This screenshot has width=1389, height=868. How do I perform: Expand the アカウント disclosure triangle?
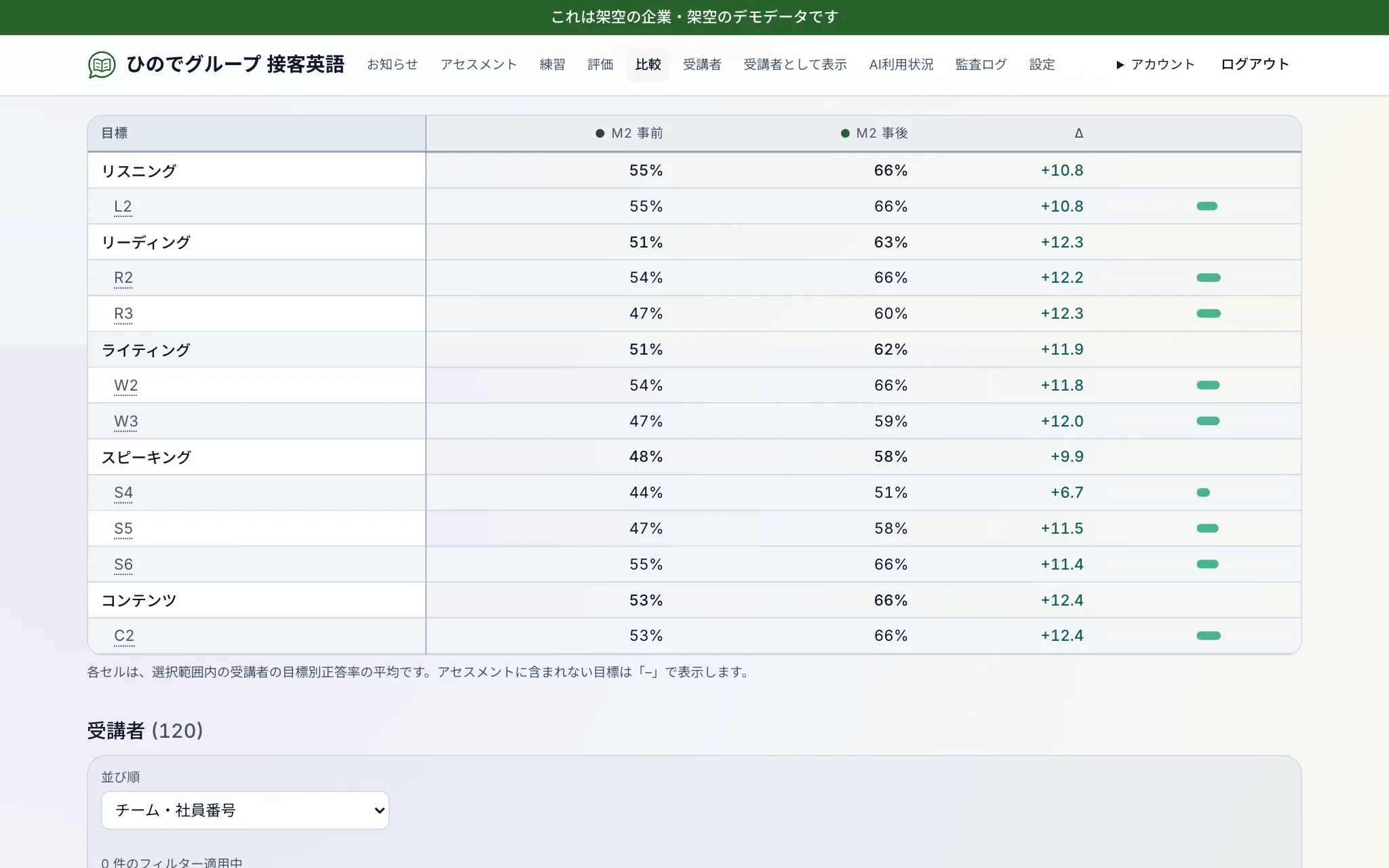(x=1120, y=65)
